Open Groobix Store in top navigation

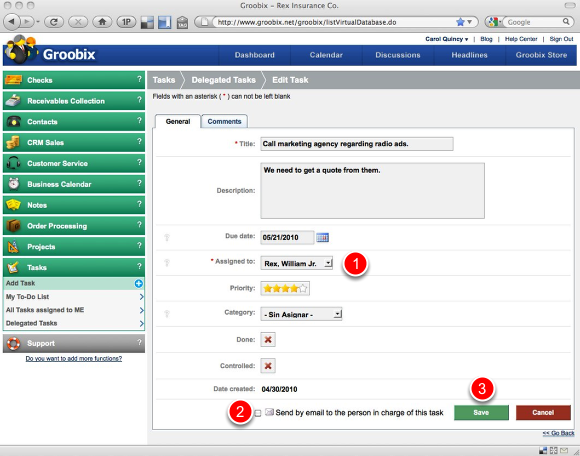(541, 55)
